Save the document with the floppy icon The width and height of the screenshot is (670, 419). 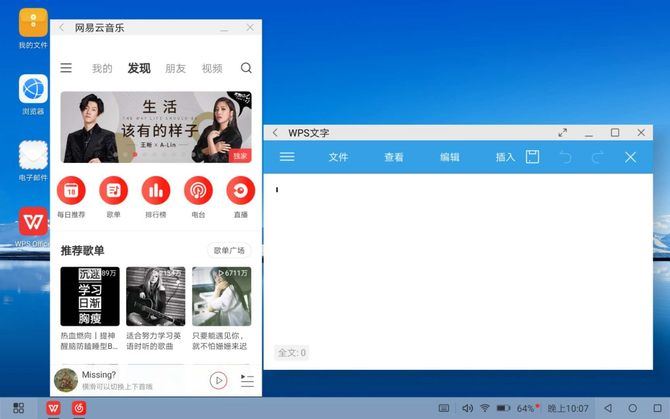pyautogui.click(x=532, y=157)
